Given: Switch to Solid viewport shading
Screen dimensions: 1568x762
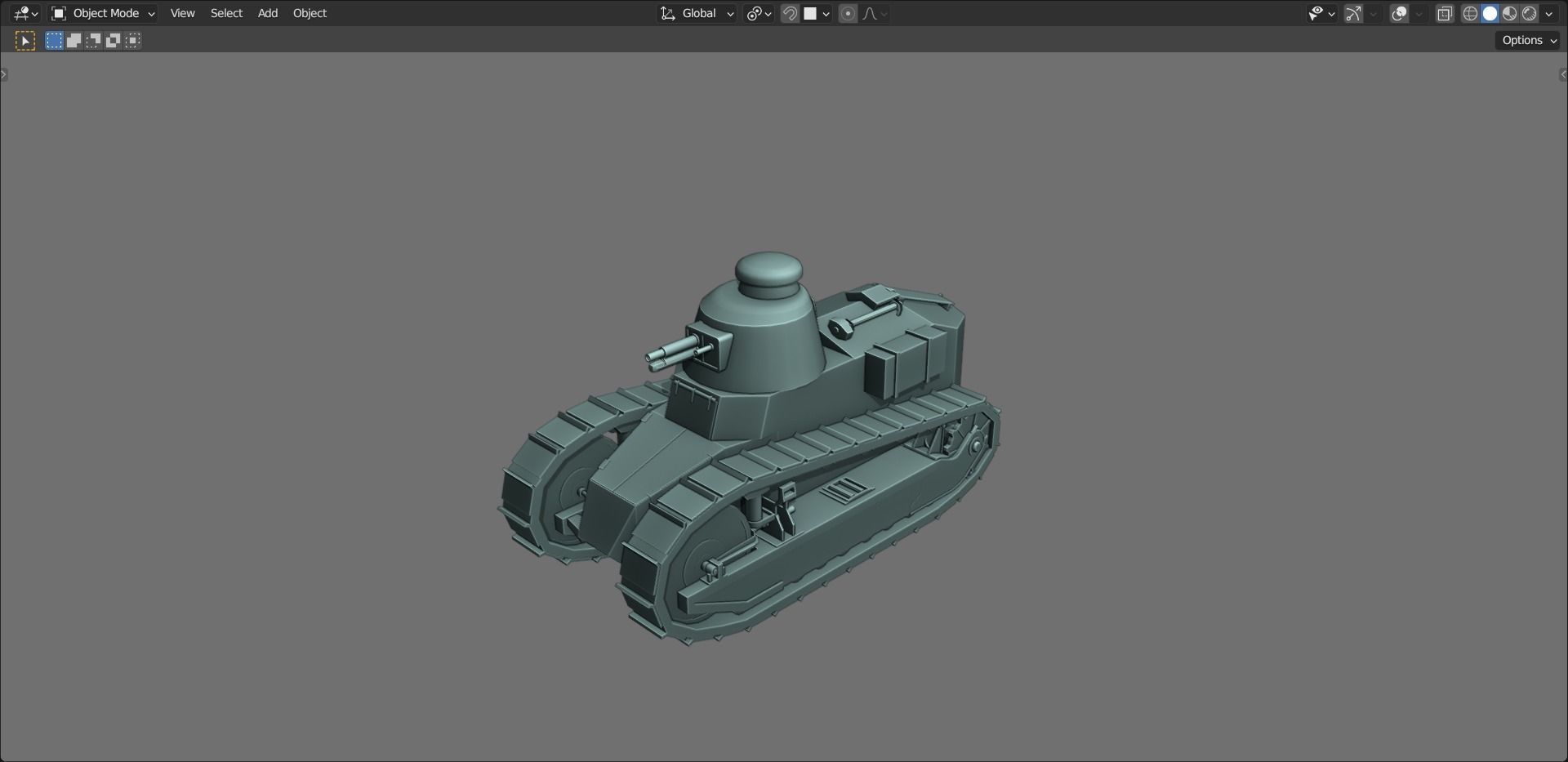Looking at the screenshot, I should point(1490,13).
